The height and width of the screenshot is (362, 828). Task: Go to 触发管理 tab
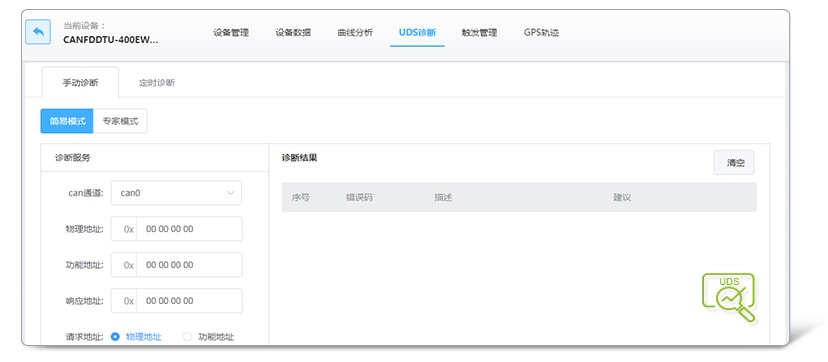479,33
